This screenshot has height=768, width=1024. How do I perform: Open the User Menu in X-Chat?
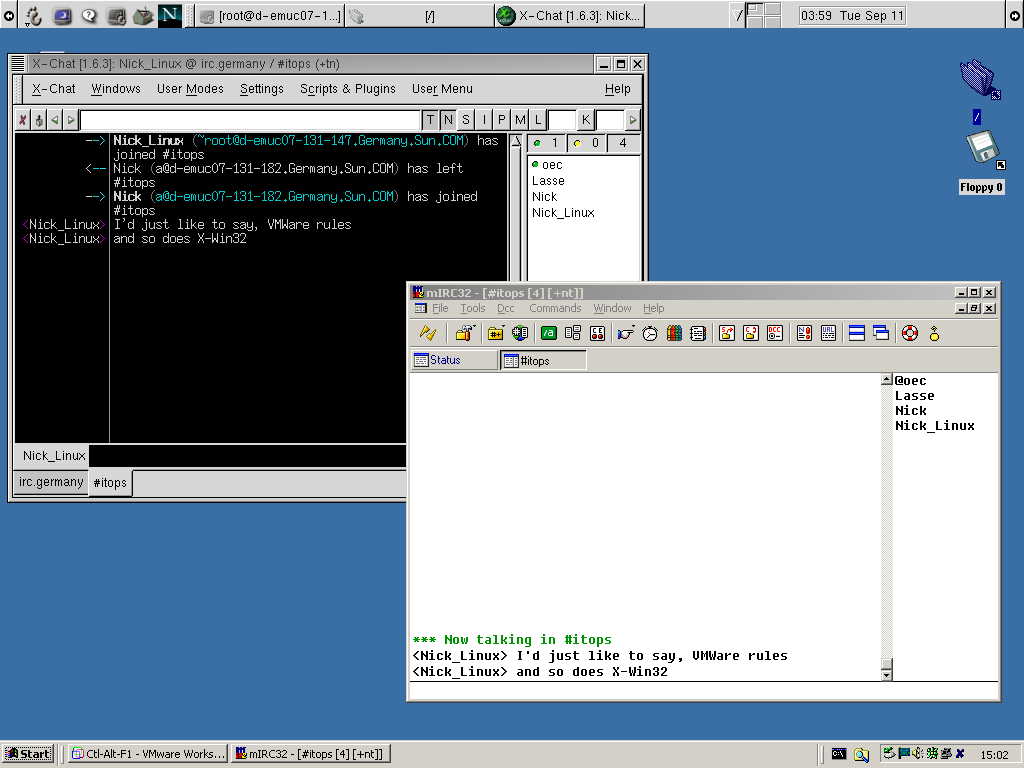[442, 89]
